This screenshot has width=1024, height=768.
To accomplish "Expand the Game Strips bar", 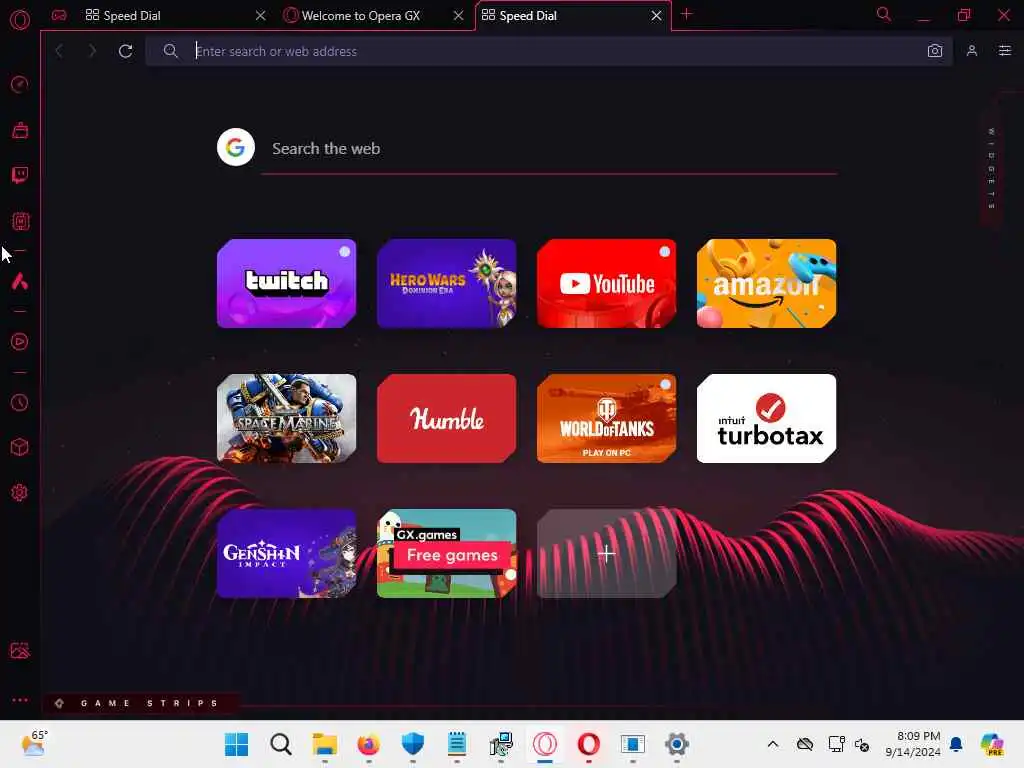I will tap(140, 703).
